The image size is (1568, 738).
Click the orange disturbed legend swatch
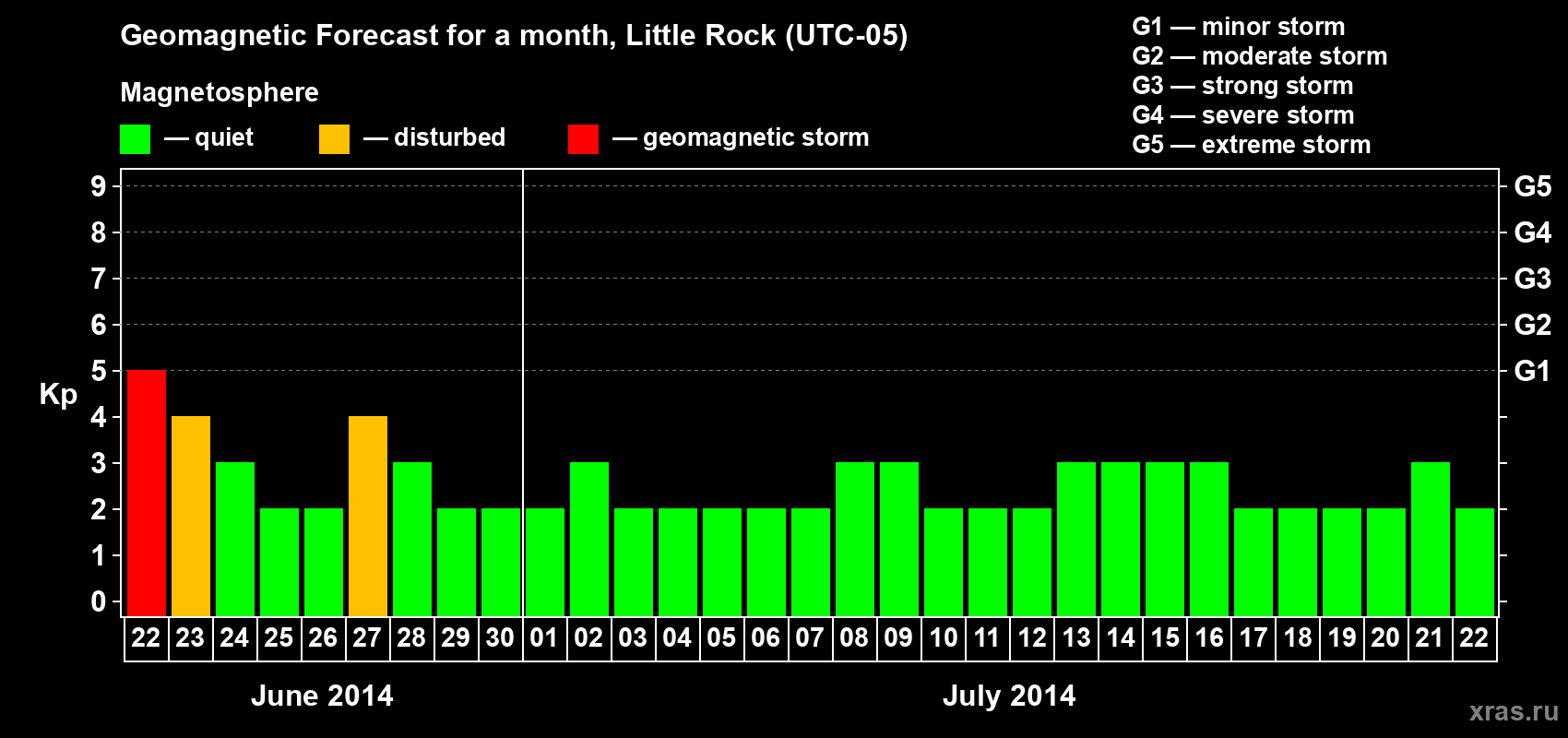[334, 139]
